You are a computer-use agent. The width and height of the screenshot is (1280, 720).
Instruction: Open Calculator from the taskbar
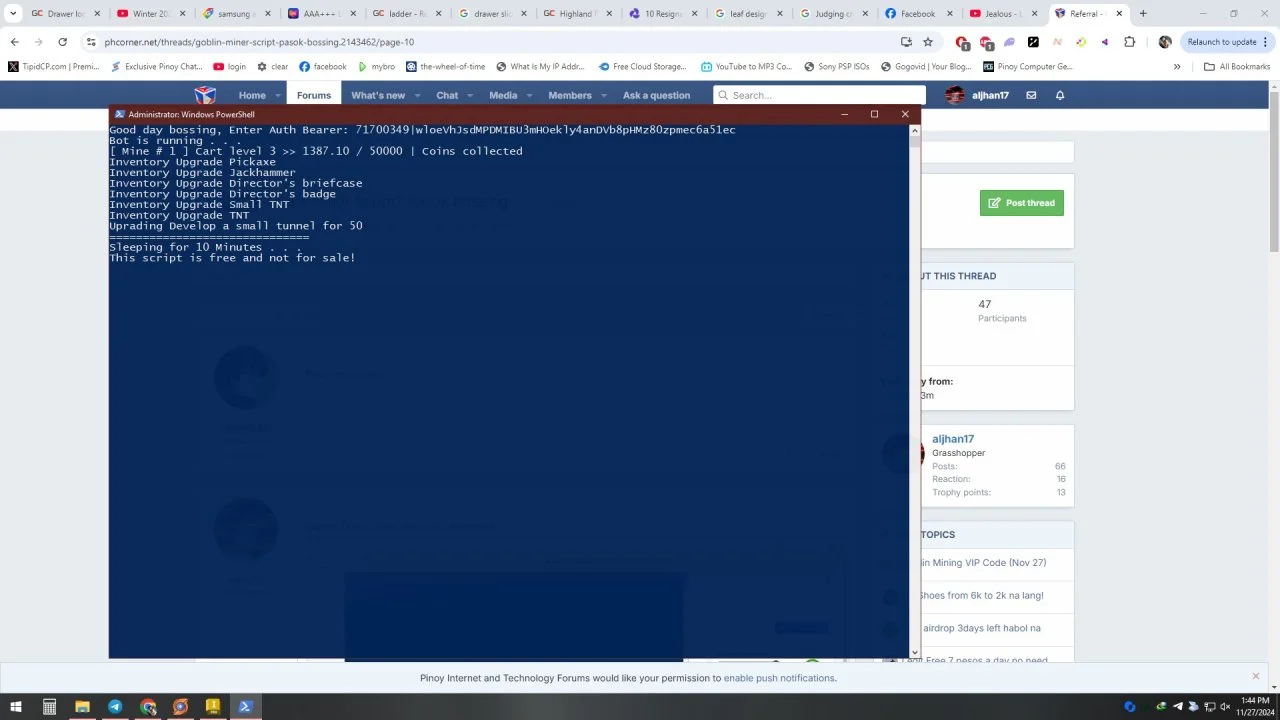[49, 706]
